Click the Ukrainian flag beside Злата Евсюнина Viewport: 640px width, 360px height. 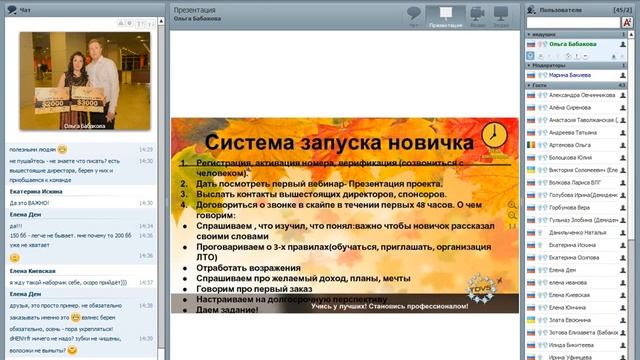[531, 320]
